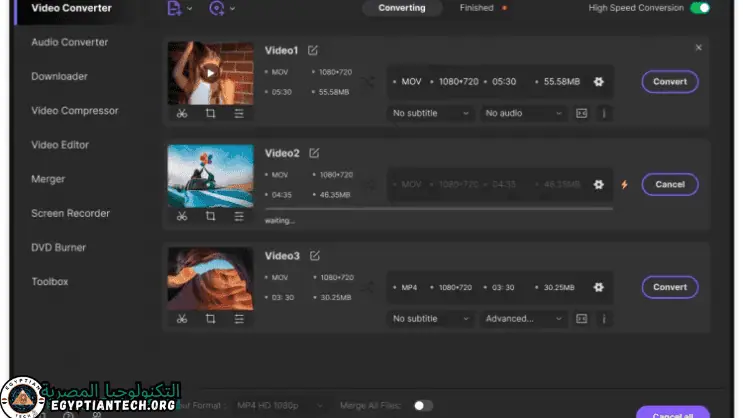Open the No audio dropdown for Video1
This screenshot has width=743, height=418.
pyautogui.click(x=524, y=113)
